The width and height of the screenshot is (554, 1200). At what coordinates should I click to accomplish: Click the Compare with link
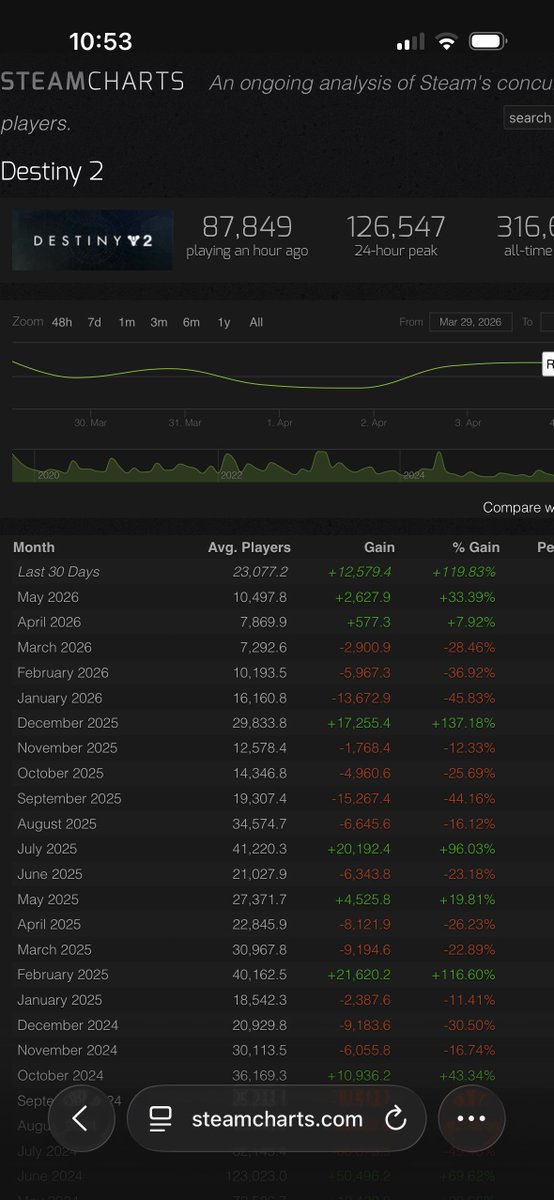point(518,508)
